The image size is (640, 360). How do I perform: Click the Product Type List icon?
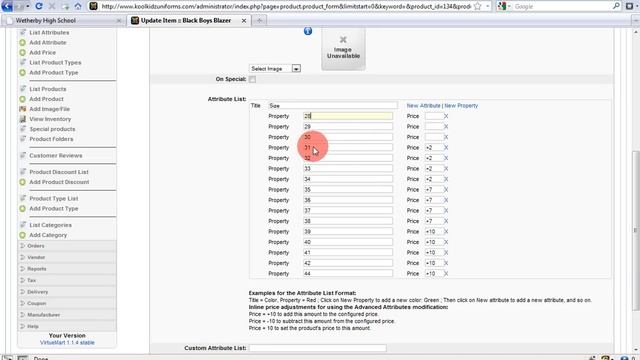coord(22,198)
